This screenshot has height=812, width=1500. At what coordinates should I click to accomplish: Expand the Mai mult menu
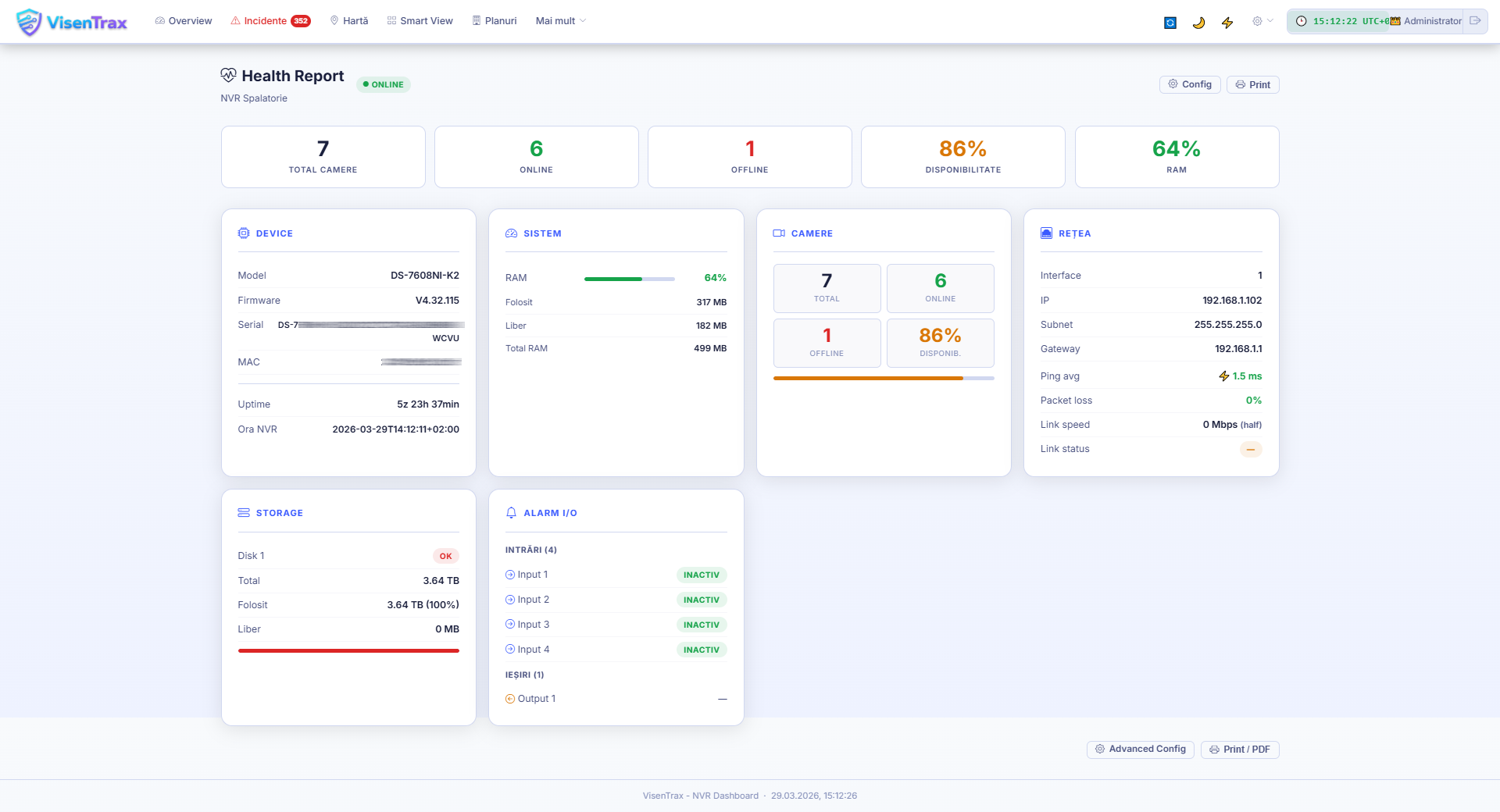pos(560,21)
